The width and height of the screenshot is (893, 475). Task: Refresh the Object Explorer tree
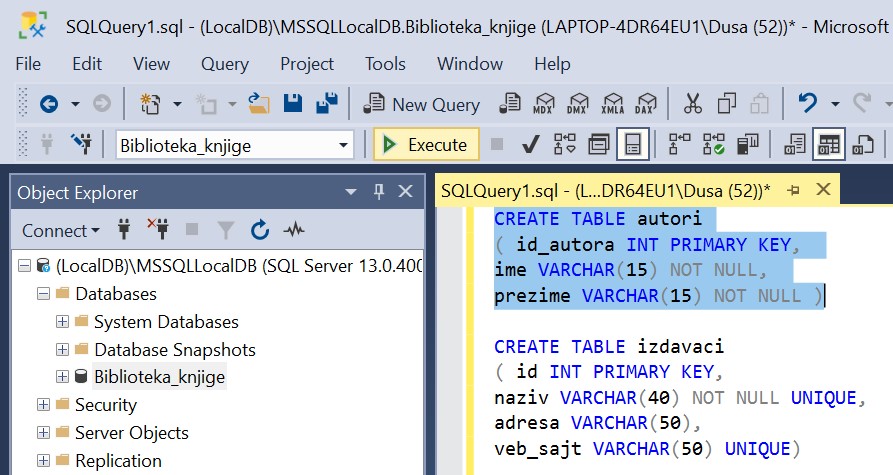[260, 230]
